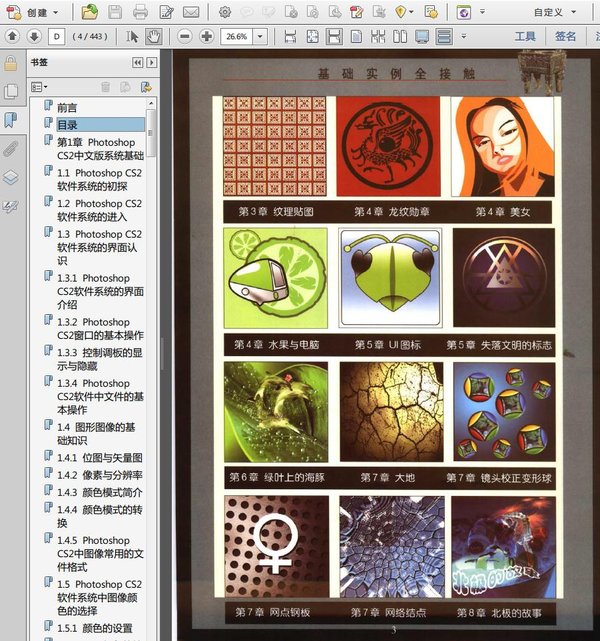This screenshot has width=600, height=641.
Task: Click the zoom in plus button
Action: pos(206,36)
